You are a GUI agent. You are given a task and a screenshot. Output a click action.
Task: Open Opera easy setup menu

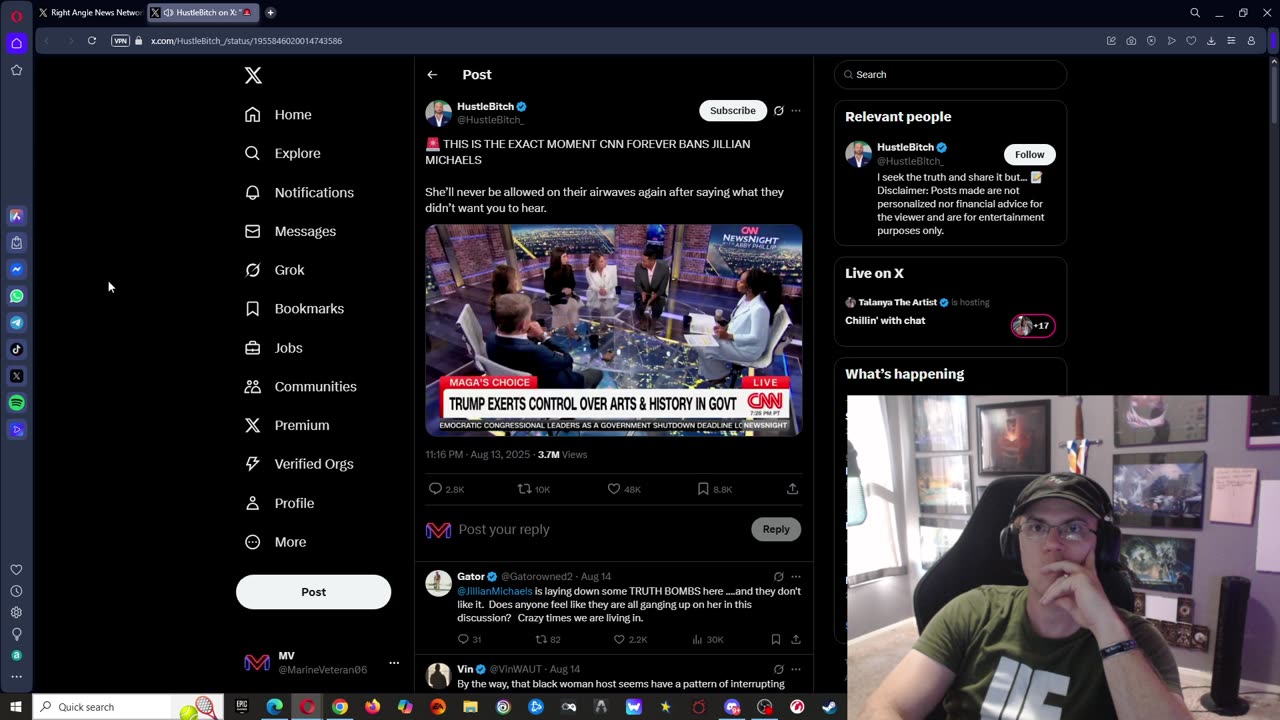click(1231, 41)
